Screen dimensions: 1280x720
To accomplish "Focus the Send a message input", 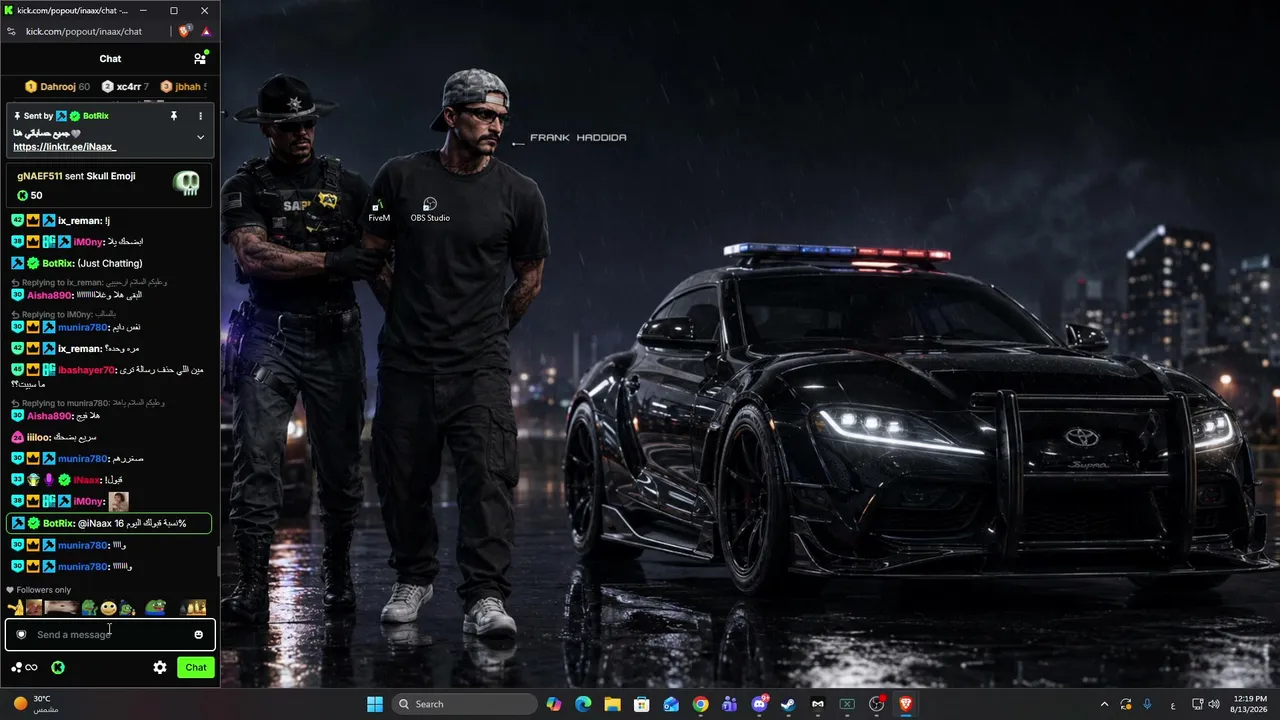I will pos(110,635).
